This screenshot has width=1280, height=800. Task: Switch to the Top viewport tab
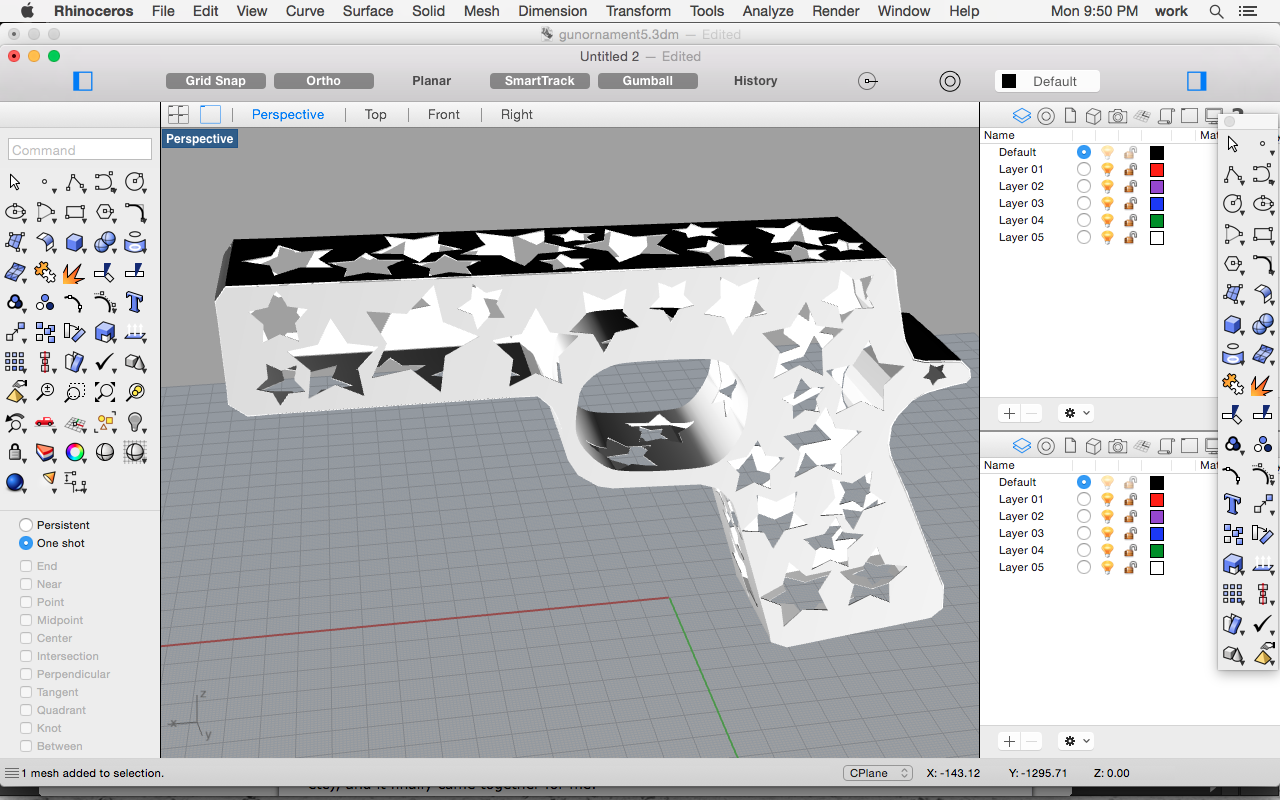[x=376, y=115]
